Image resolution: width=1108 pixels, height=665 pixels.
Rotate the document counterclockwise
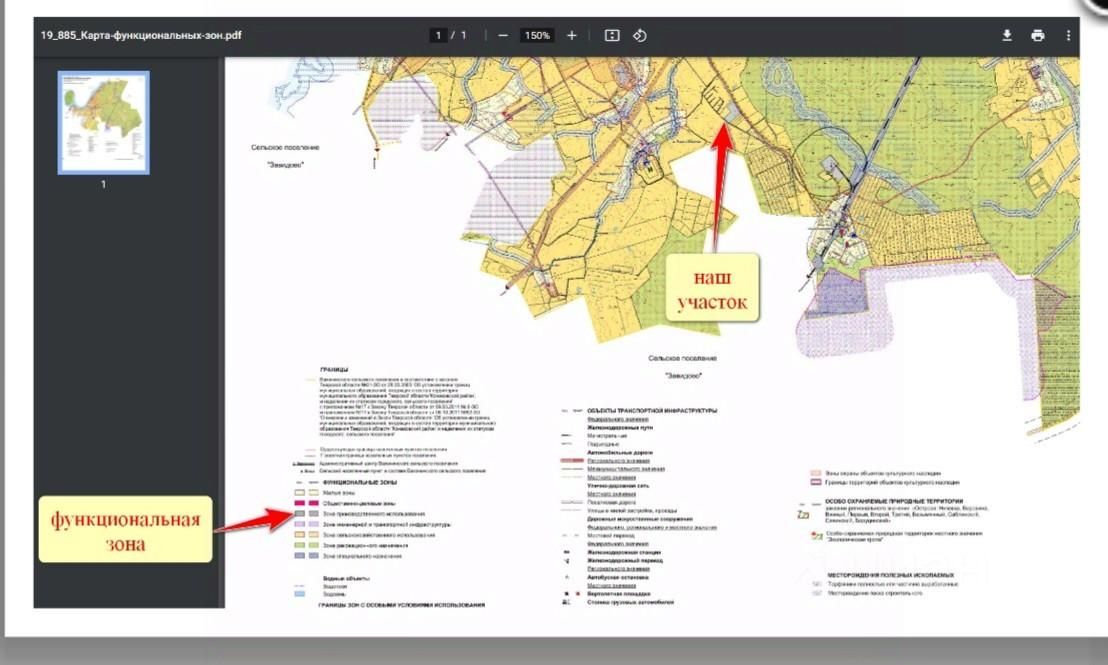pos(640,35)
